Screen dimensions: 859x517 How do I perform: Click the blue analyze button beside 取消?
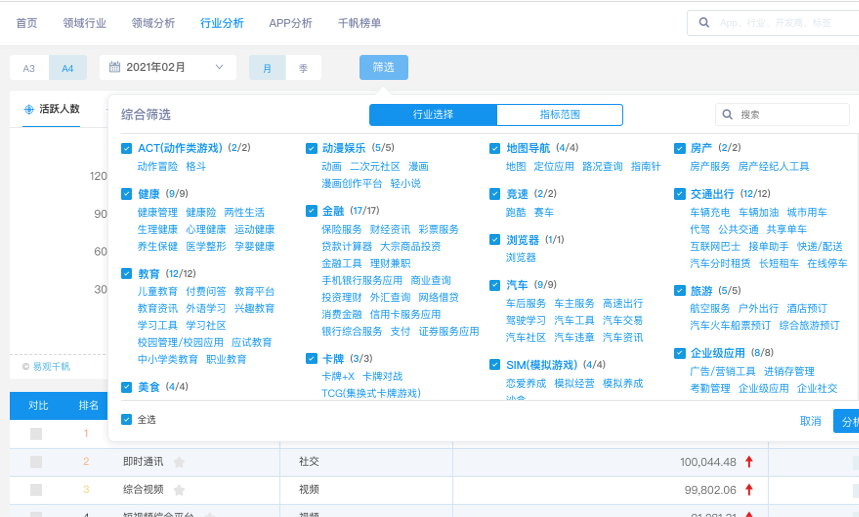846,421
